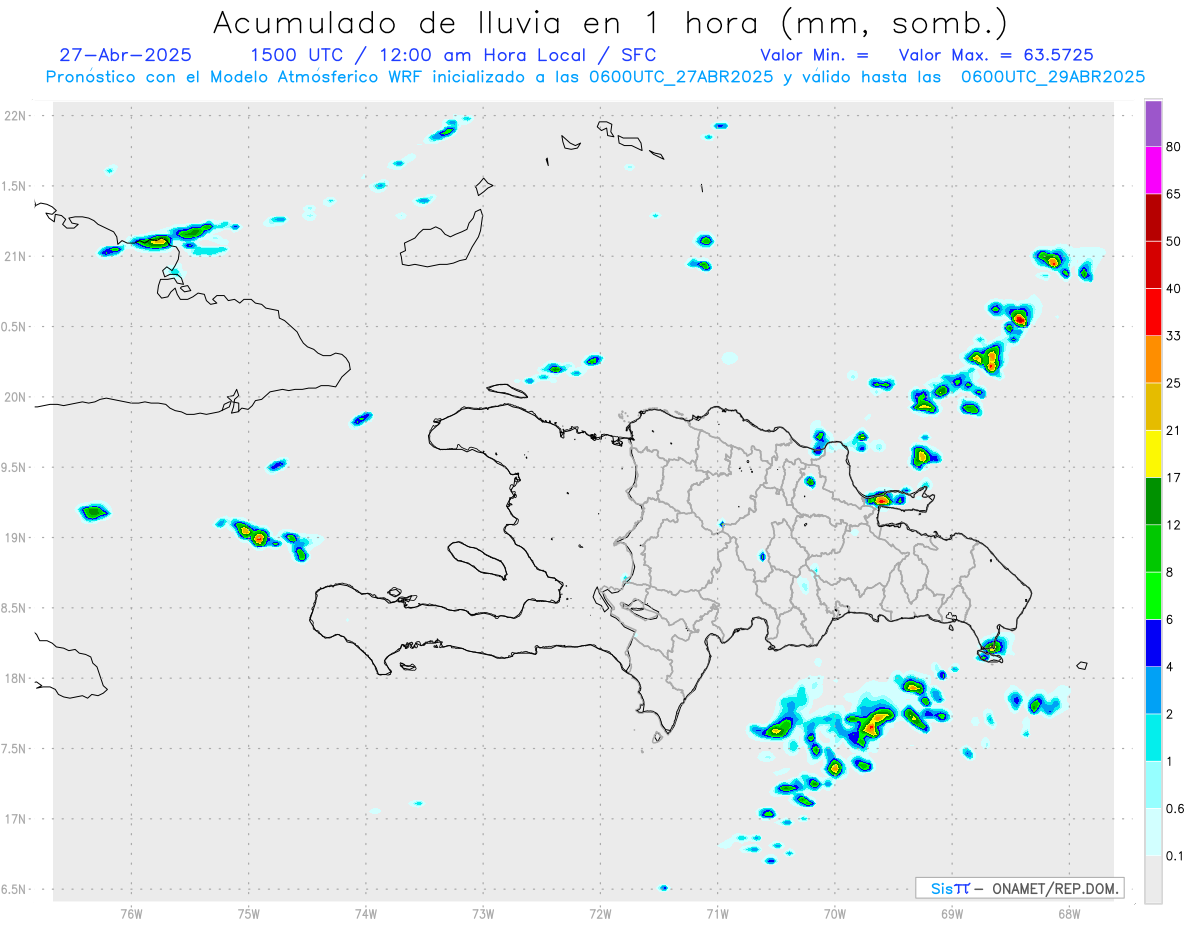The width and height of the screenshot is (1200, 927).
Task: Click the 73W longitude label
Action: [483, 913]
